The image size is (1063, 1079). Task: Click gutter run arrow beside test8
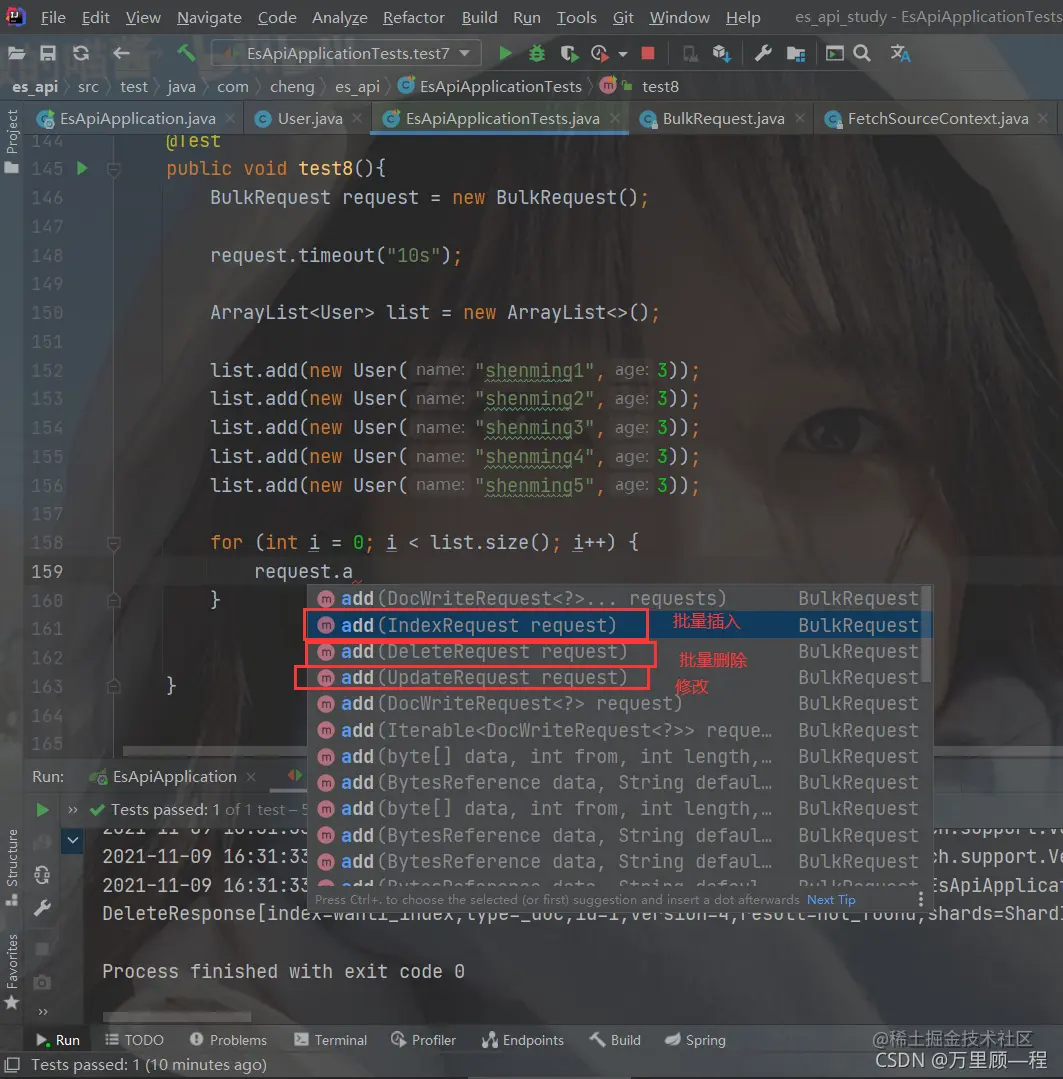coord(82,168)
